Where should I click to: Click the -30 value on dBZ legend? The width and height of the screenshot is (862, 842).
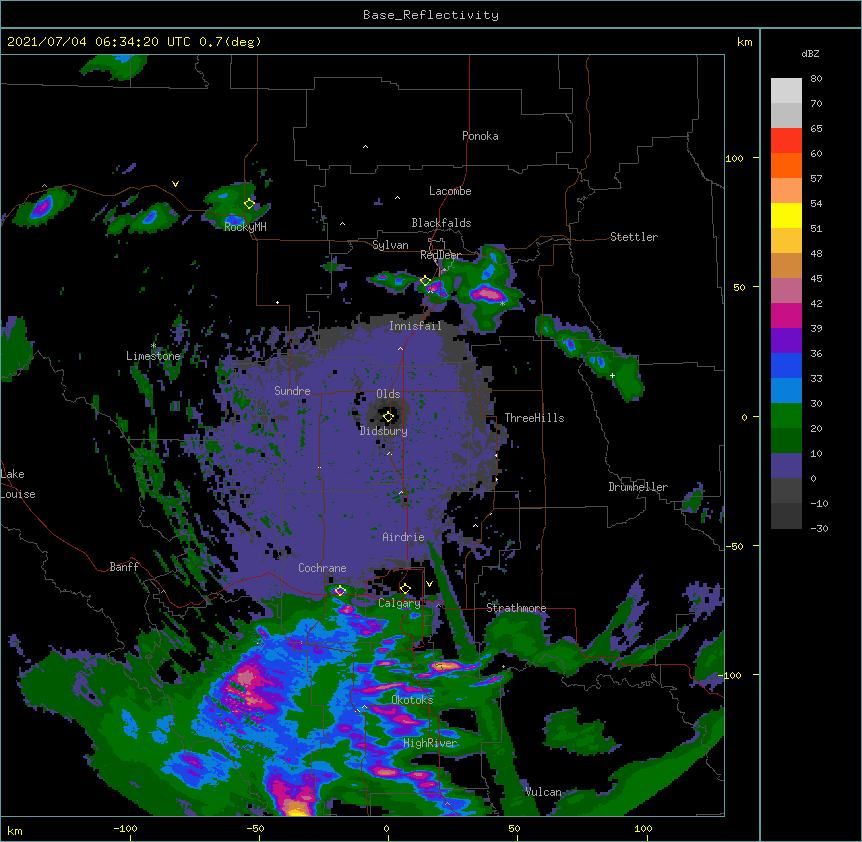pos(819,528)
